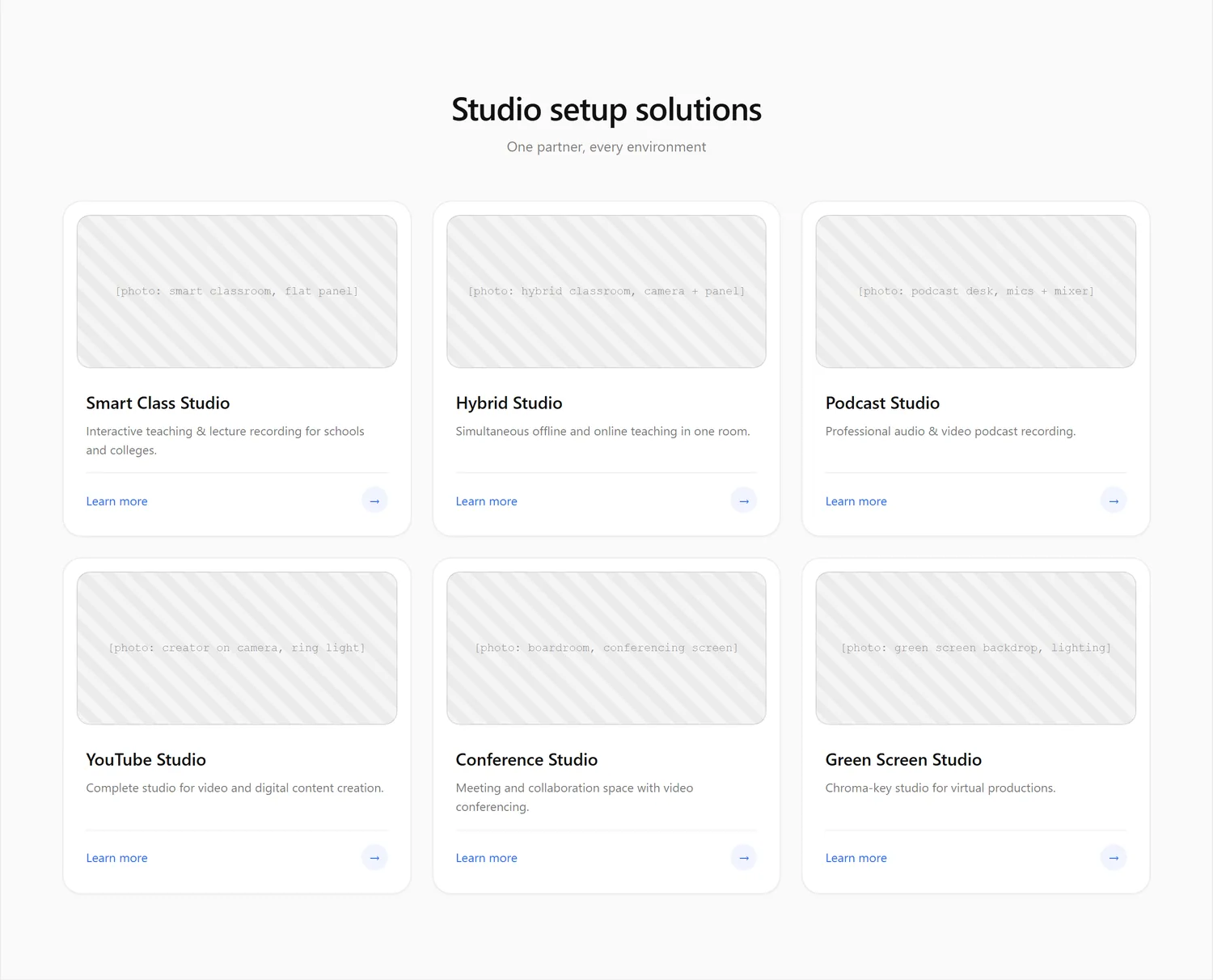Open the creator on camera photo placeholder
1213x980 pixels.
(x=237, y=648)
